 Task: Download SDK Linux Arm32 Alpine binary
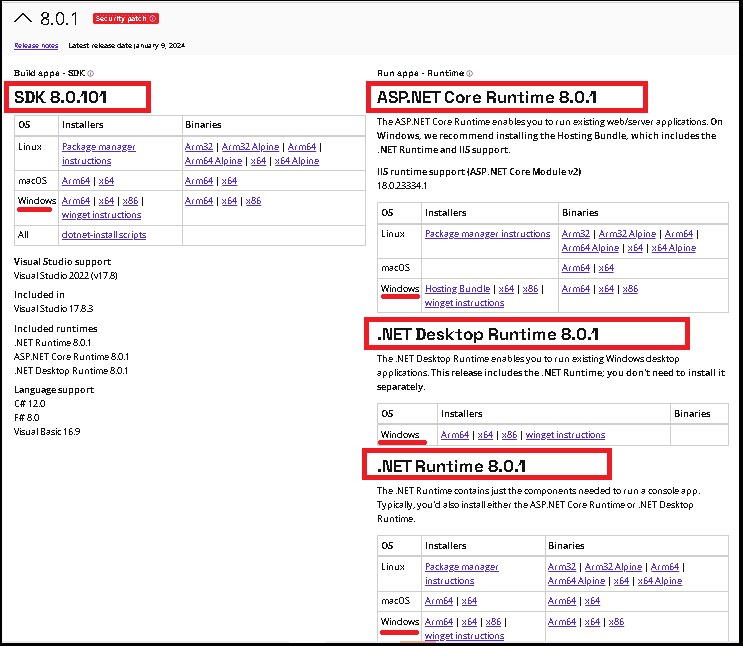point(250,147)
